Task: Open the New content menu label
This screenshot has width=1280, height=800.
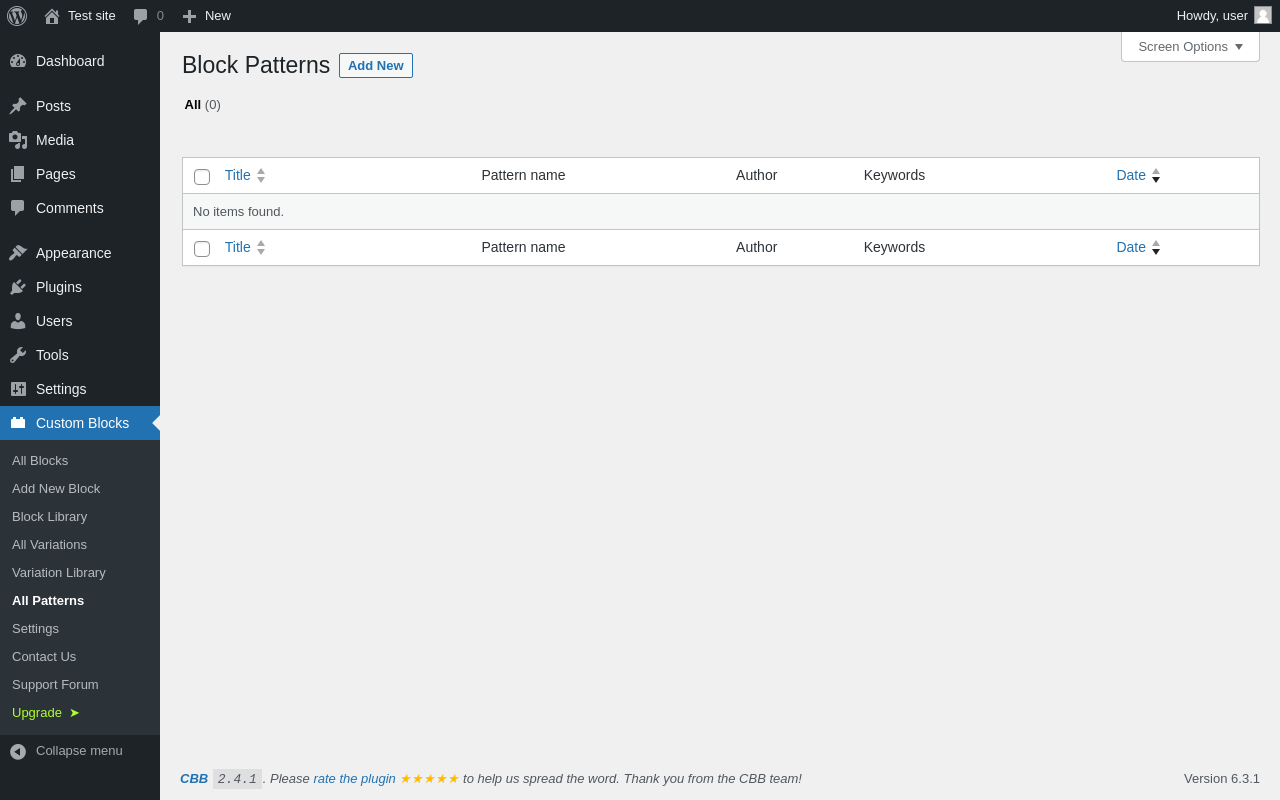Action: 218,15
